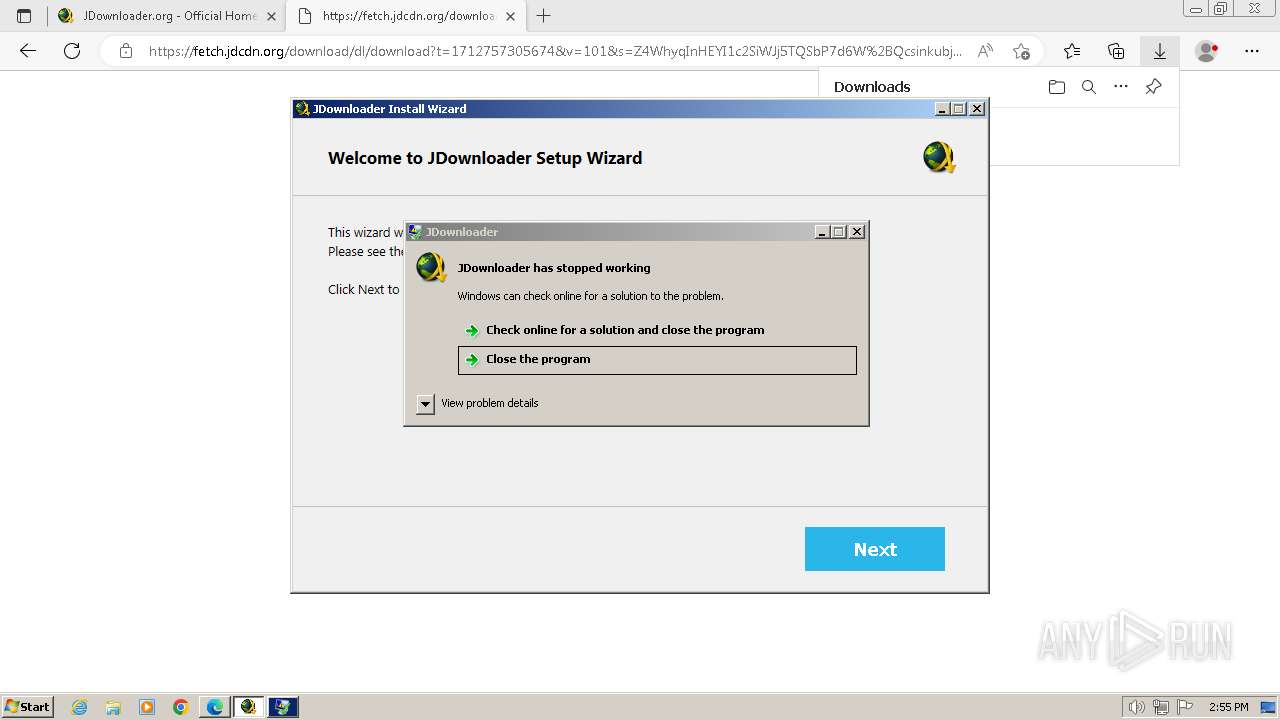
Task: Open Read aloud icon in address bar
Action: coord(985,51)
